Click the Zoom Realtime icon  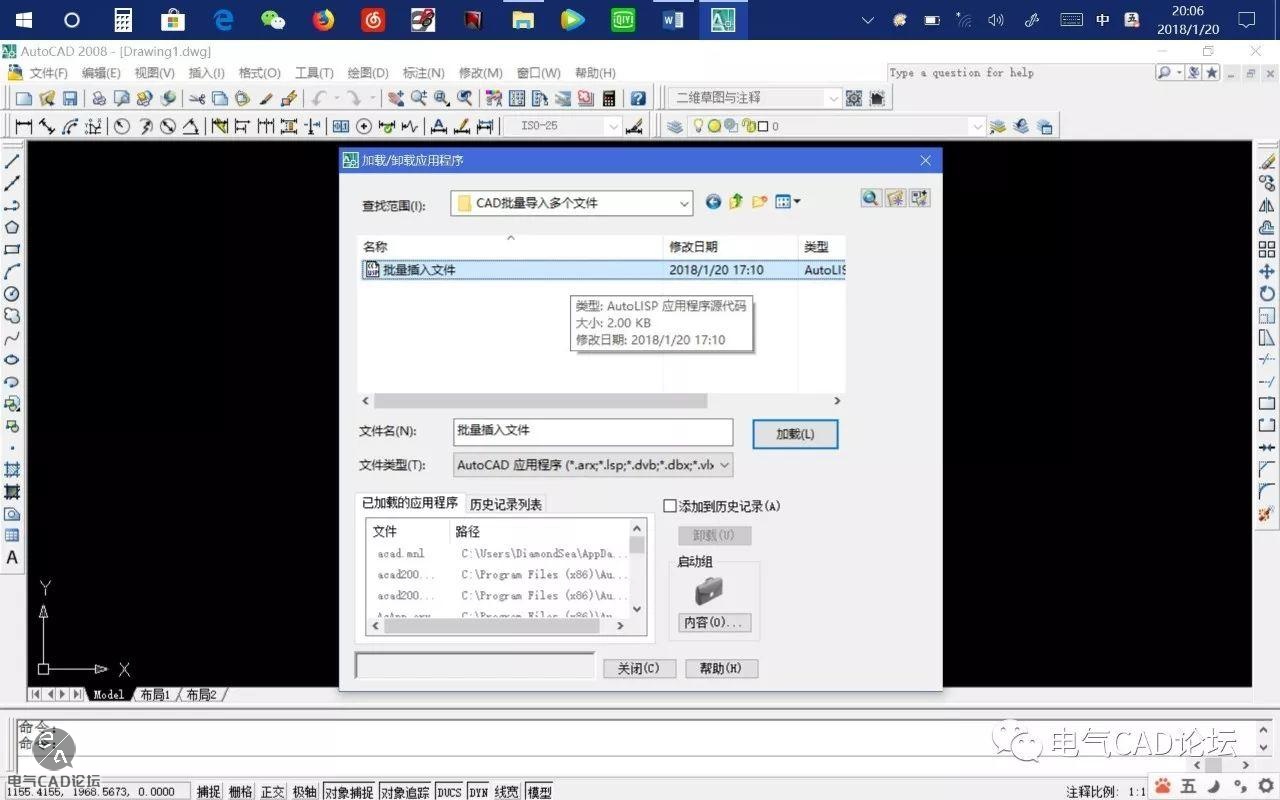tap(419, 98)
